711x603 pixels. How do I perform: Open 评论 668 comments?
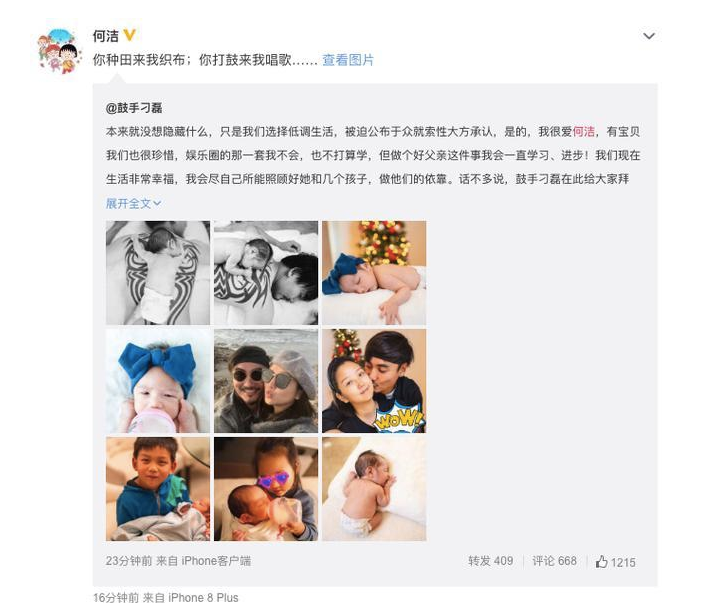555,561
